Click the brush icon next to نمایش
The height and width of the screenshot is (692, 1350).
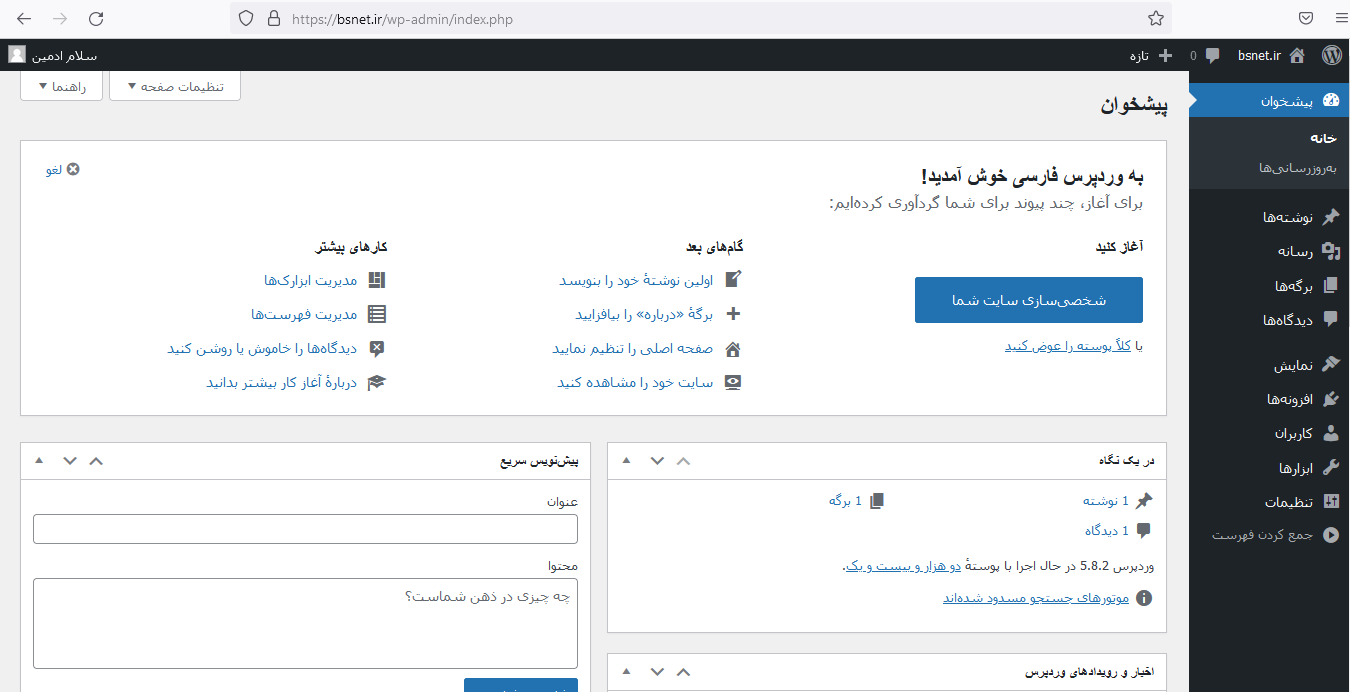(1330, 365)
